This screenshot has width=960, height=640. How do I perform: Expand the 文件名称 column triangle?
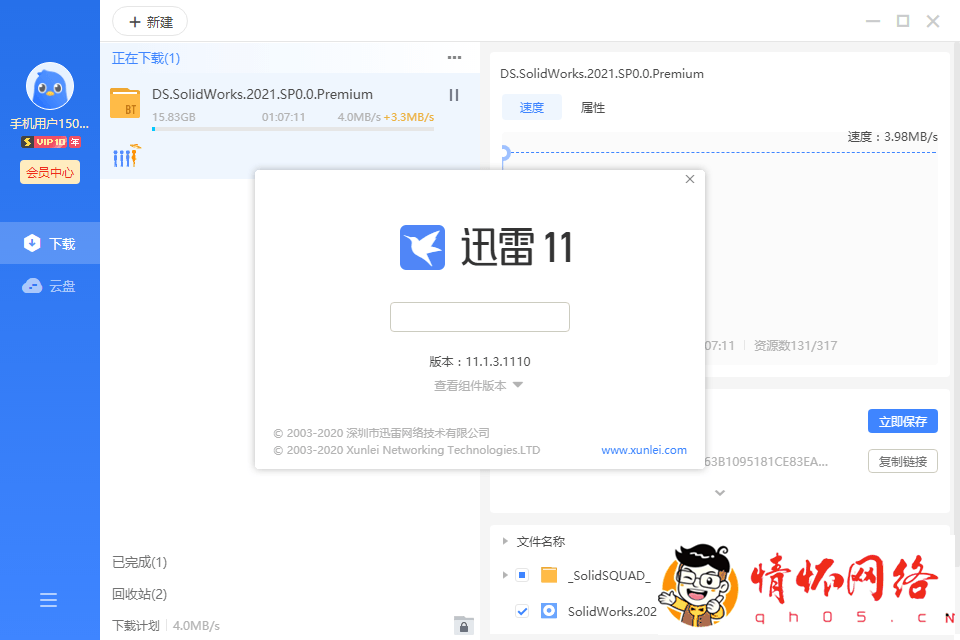[x=505, y=541]
